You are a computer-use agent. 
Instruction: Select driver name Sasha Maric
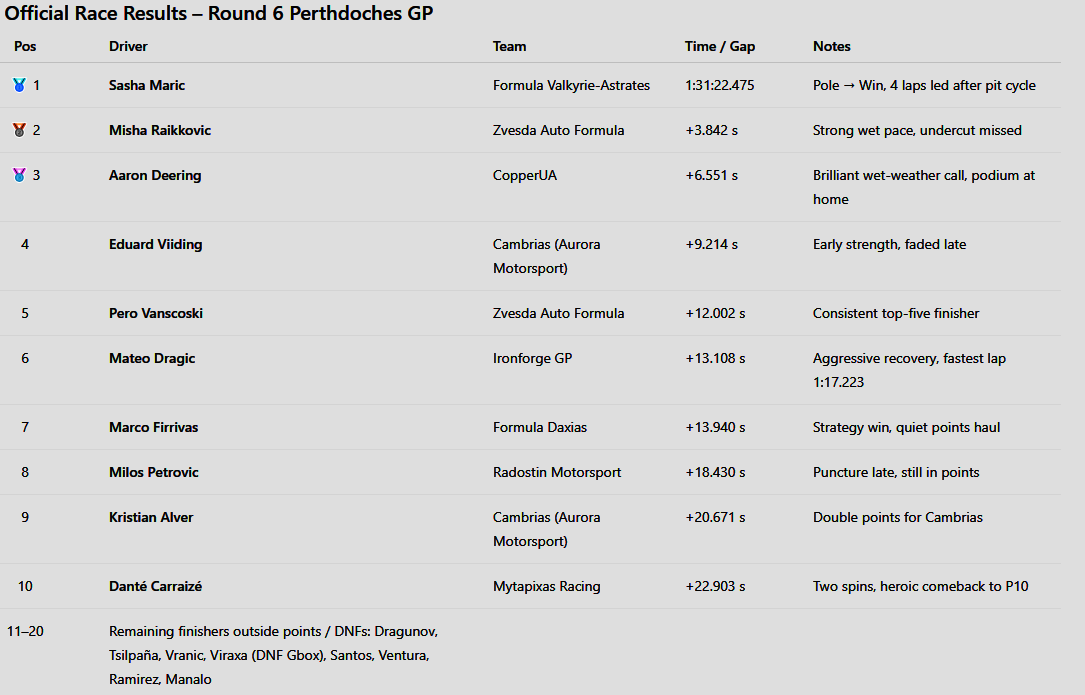(147, 86)
